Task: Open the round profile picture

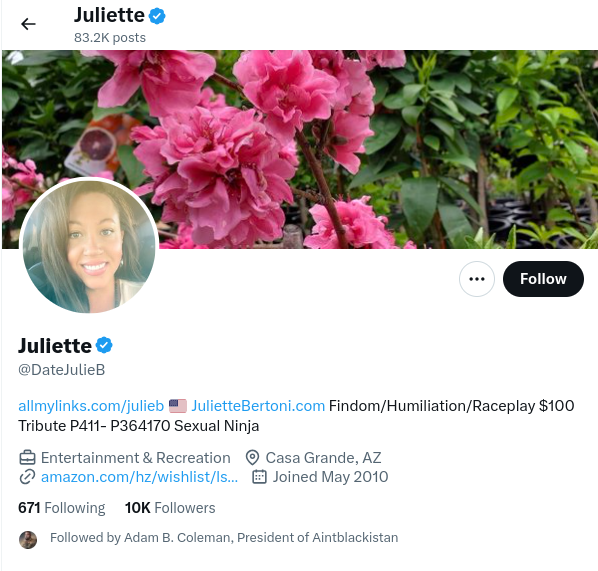Action: point(89,246)
